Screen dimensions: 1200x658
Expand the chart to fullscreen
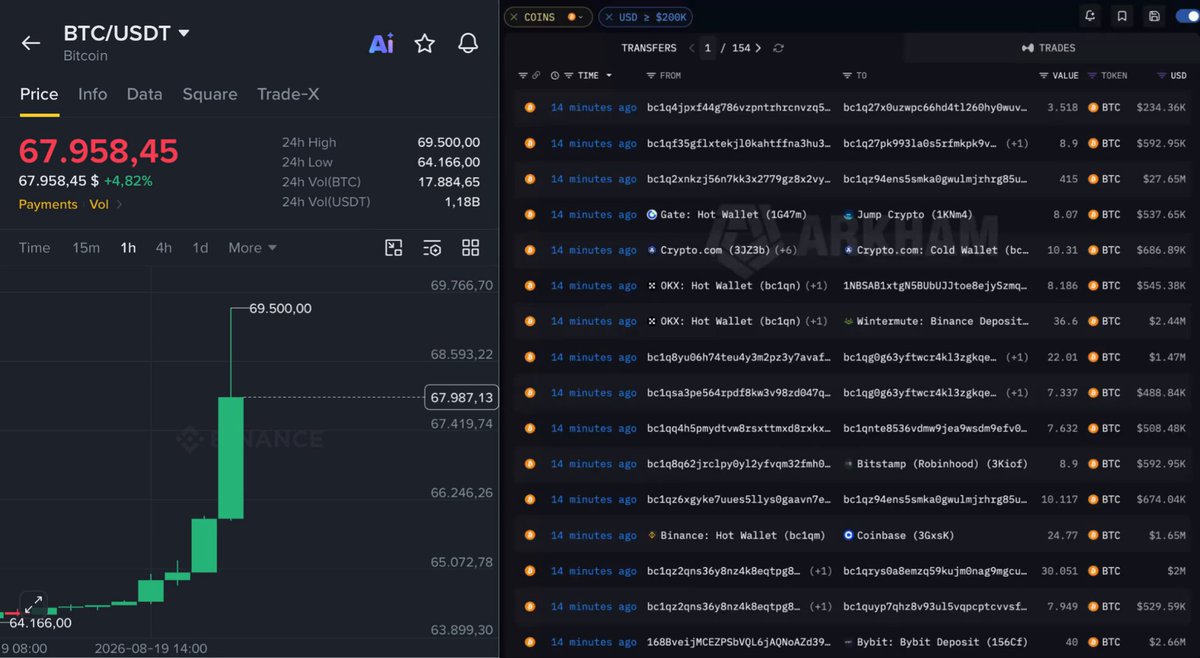point(33,605)
